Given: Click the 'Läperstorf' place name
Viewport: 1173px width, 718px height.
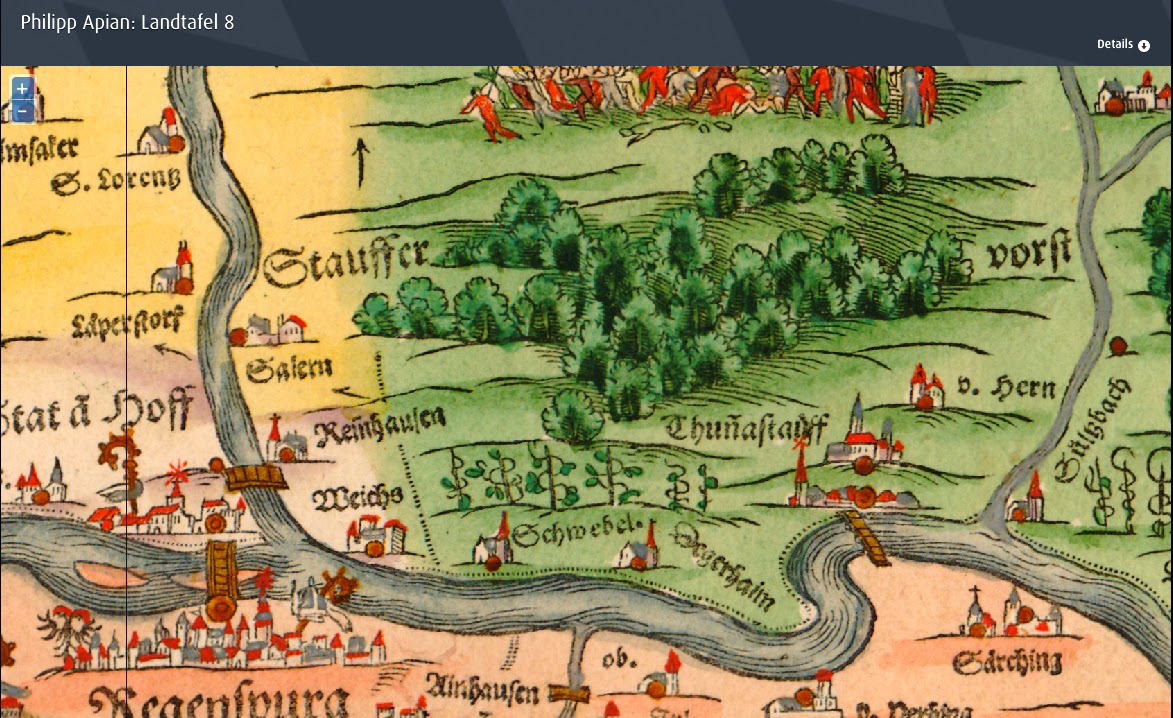Looking at the screenshot, I should (x=127, y=322).
